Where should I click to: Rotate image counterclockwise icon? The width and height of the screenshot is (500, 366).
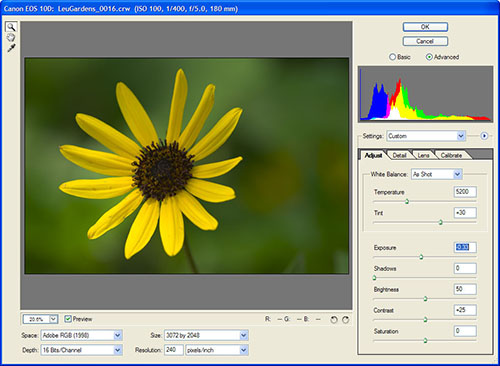coord(333,320)
